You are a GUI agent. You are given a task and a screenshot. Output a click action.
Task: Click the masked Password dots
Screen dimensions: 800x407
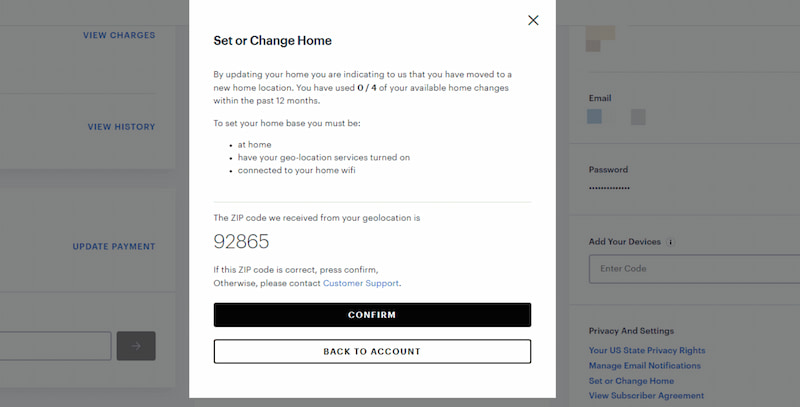[609, 188]
